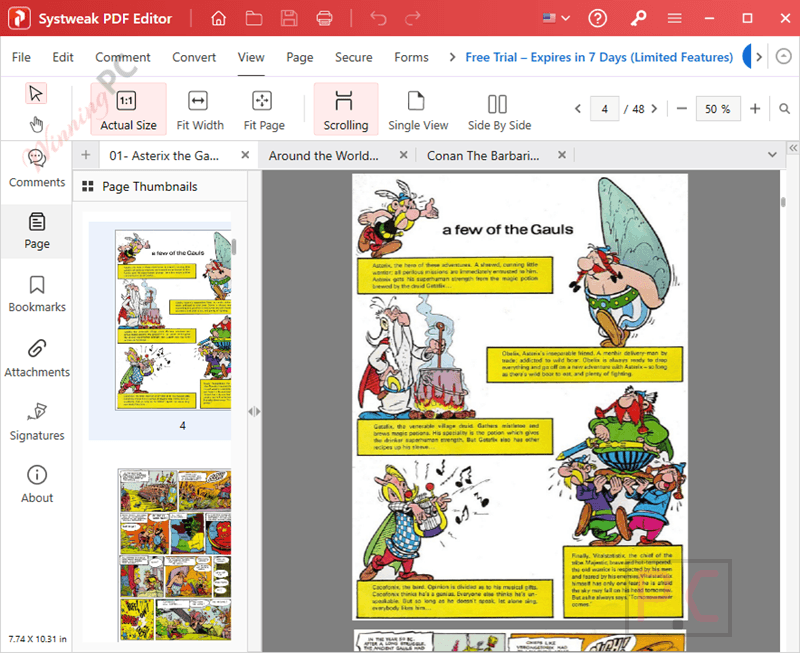Toggle Fit Width view
The image size is (800, 653).
point(200,109)
